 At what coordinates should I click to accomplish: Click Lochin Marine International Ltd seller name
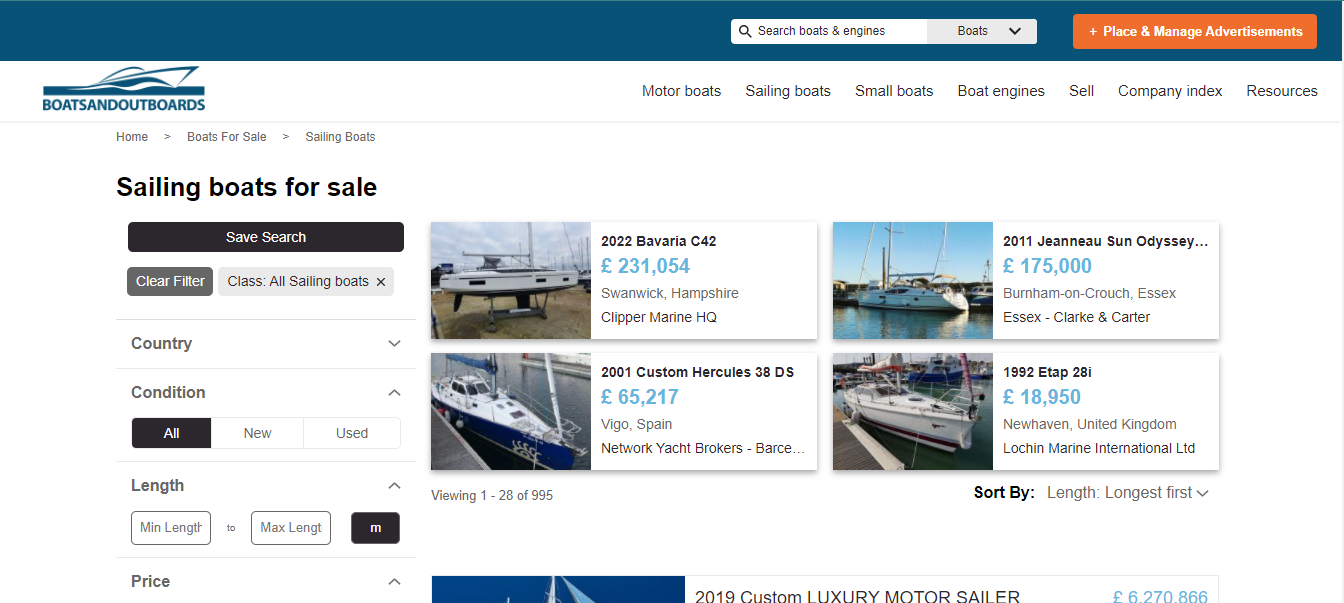(1099, 448)
